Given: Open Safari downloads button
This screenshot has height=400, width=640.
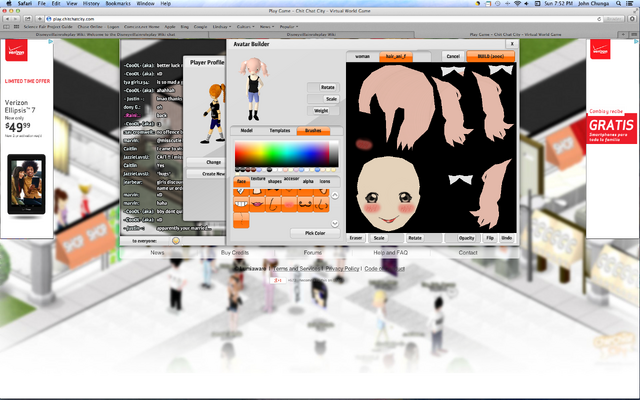Looking at the screenshot, I should 632,19.
